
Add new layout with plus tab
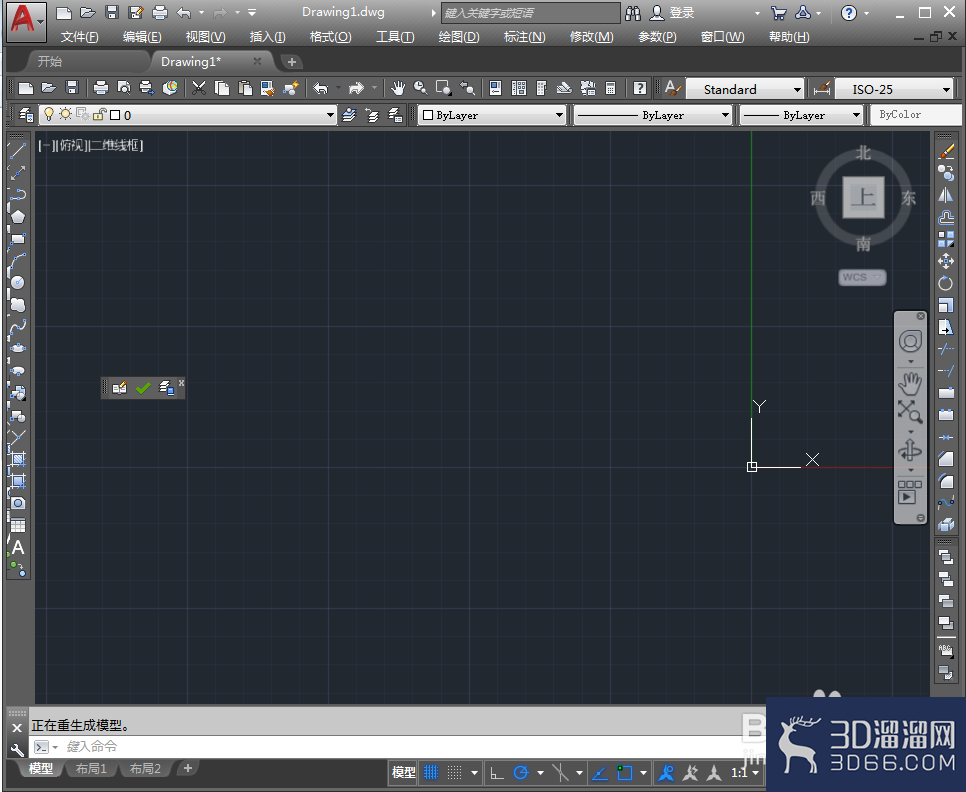coord(188,768)
